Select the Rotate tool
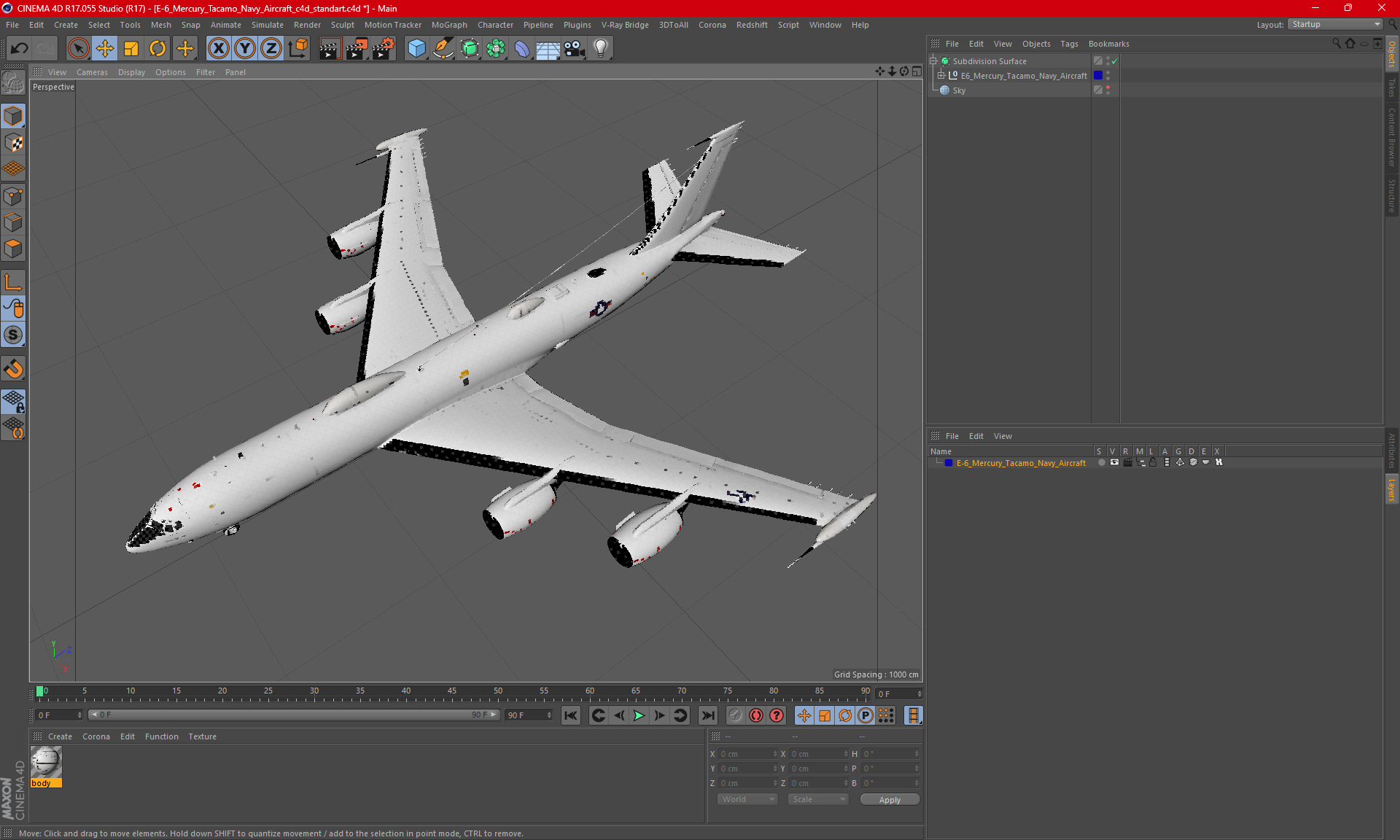 click(157, 49)
